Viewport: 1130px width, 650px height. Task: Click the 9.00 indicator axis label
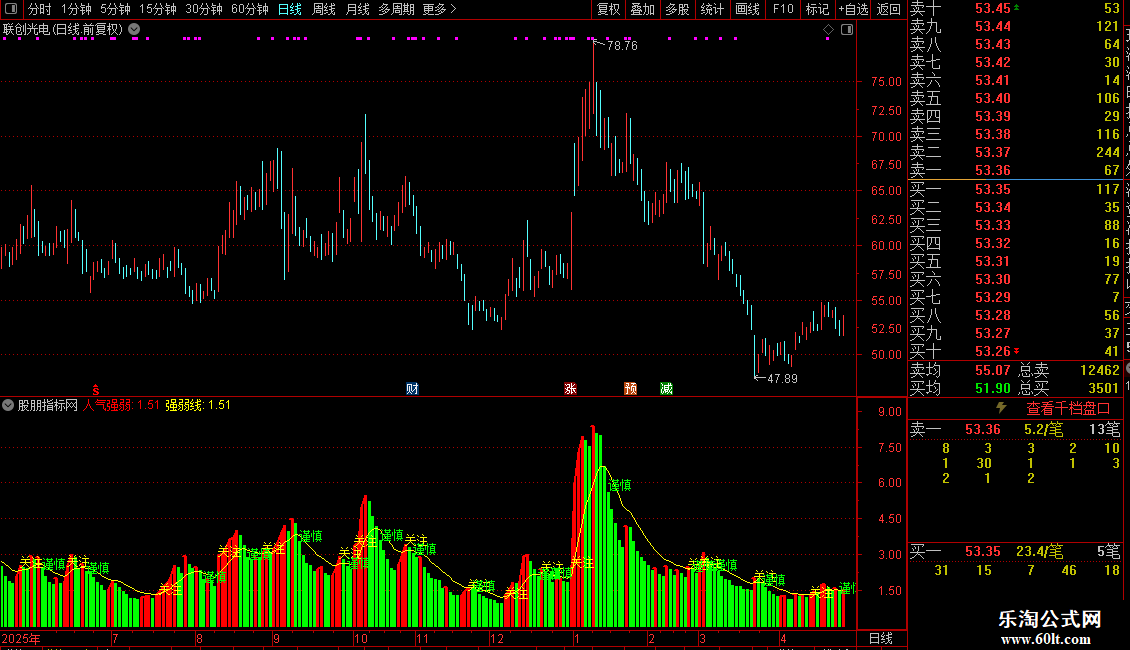[x=890, y=412]
